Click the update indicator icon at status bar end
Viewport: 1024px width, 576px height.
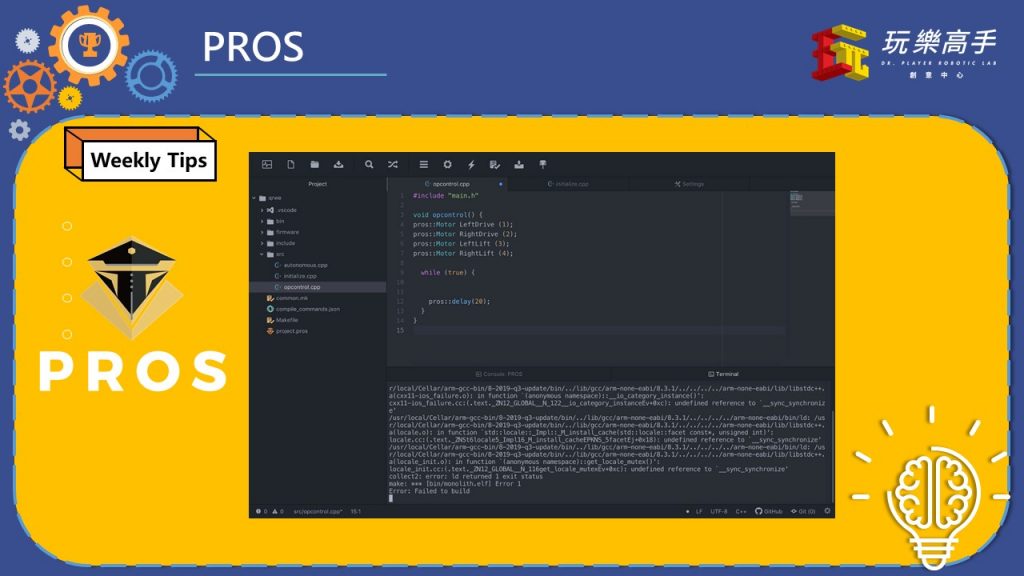[827, 511]
